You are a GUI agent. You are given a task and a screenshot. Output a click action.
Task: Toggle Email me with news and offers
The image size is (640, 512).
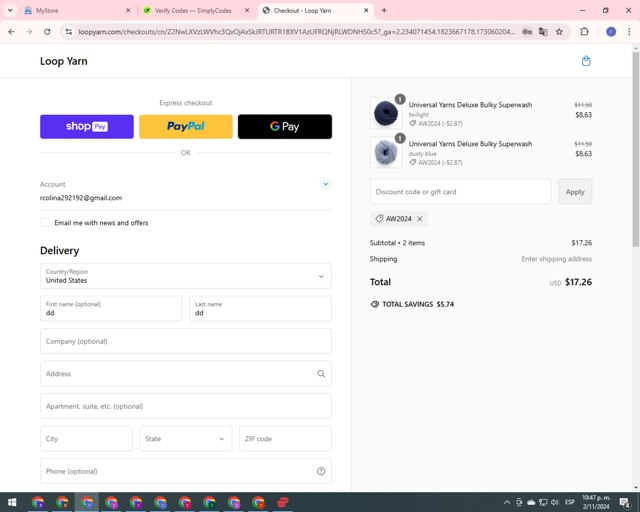(45, 223)
